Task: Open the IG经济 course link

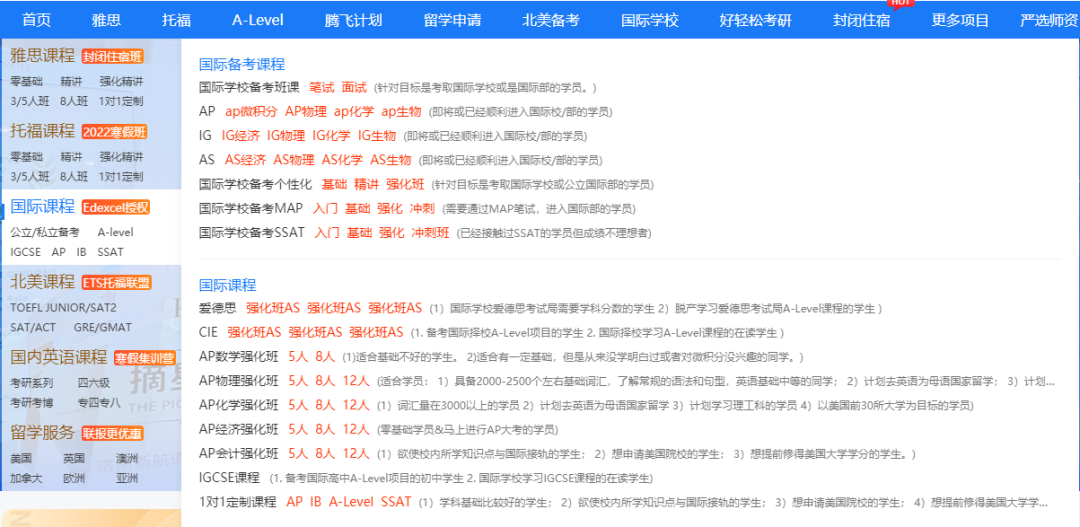Action: (x=240, y=136)
